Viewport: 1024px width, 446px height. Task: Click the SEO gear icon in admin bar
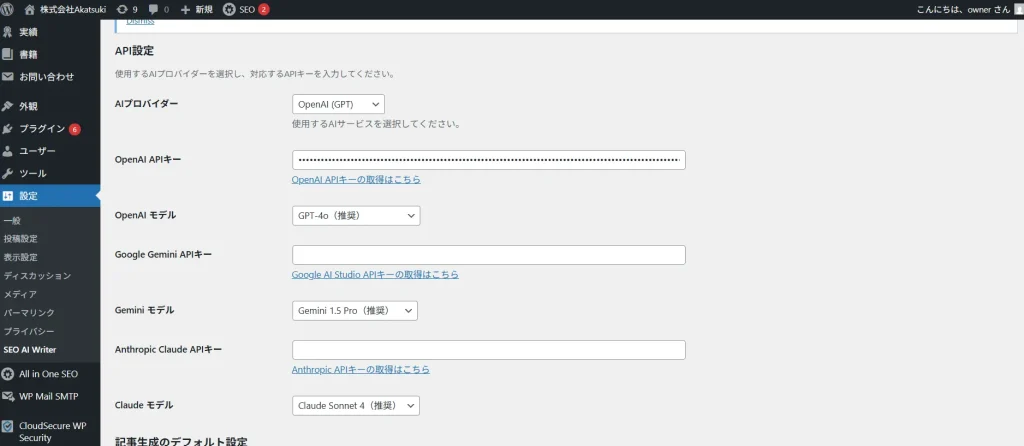pos(229,9)
